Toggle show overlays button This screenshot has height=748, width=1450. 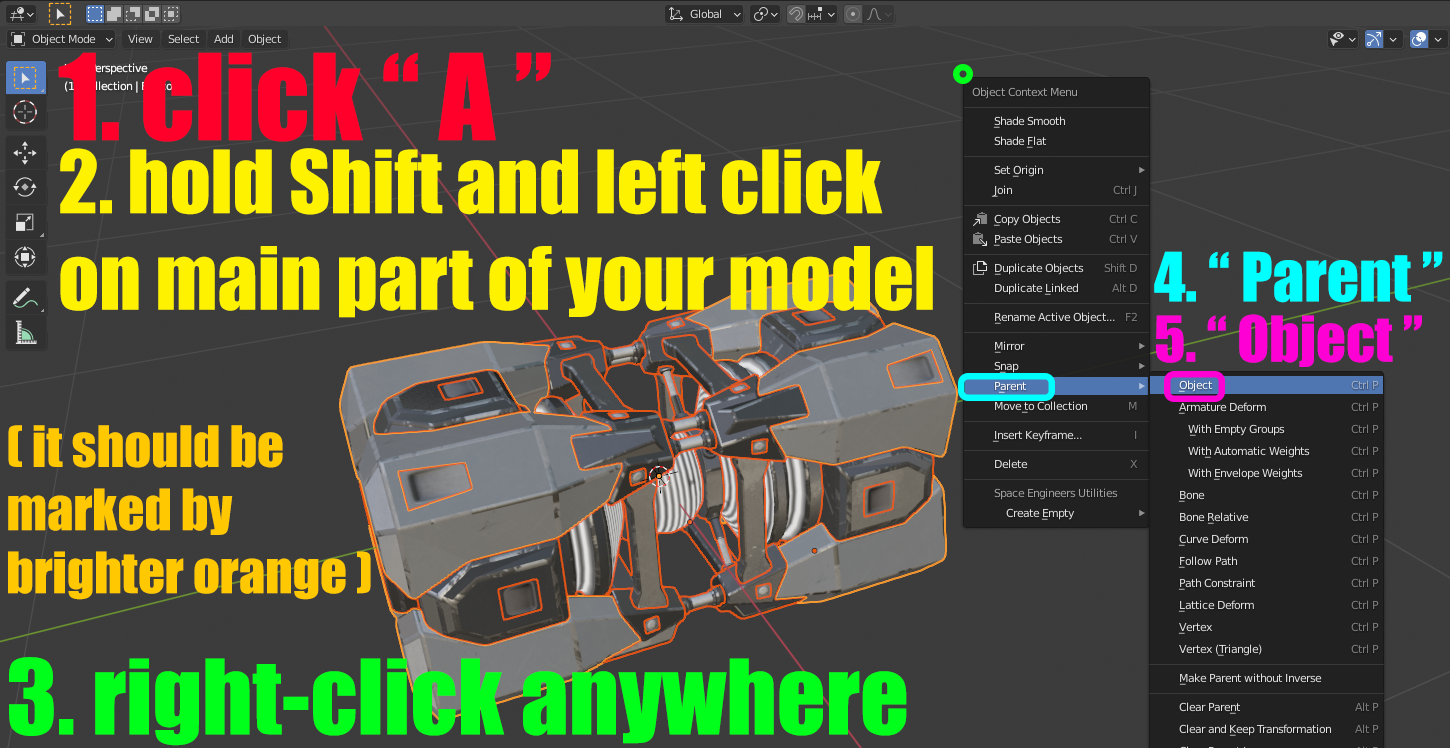coord(1419,39)
